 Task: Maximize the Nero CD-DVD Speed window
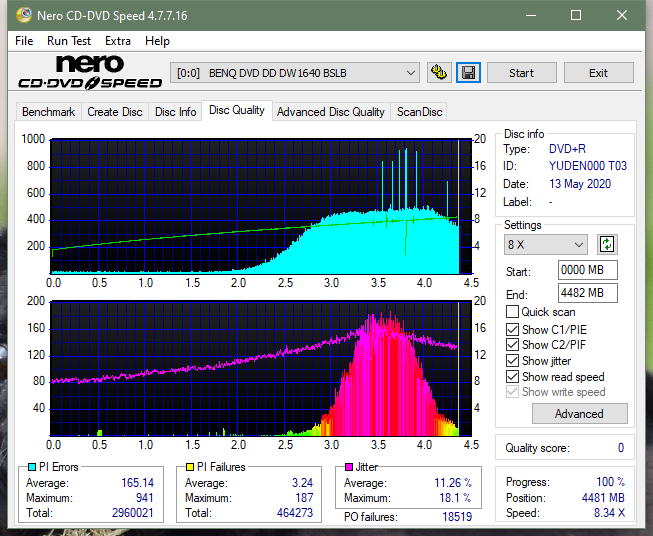(x=576, y=15)
